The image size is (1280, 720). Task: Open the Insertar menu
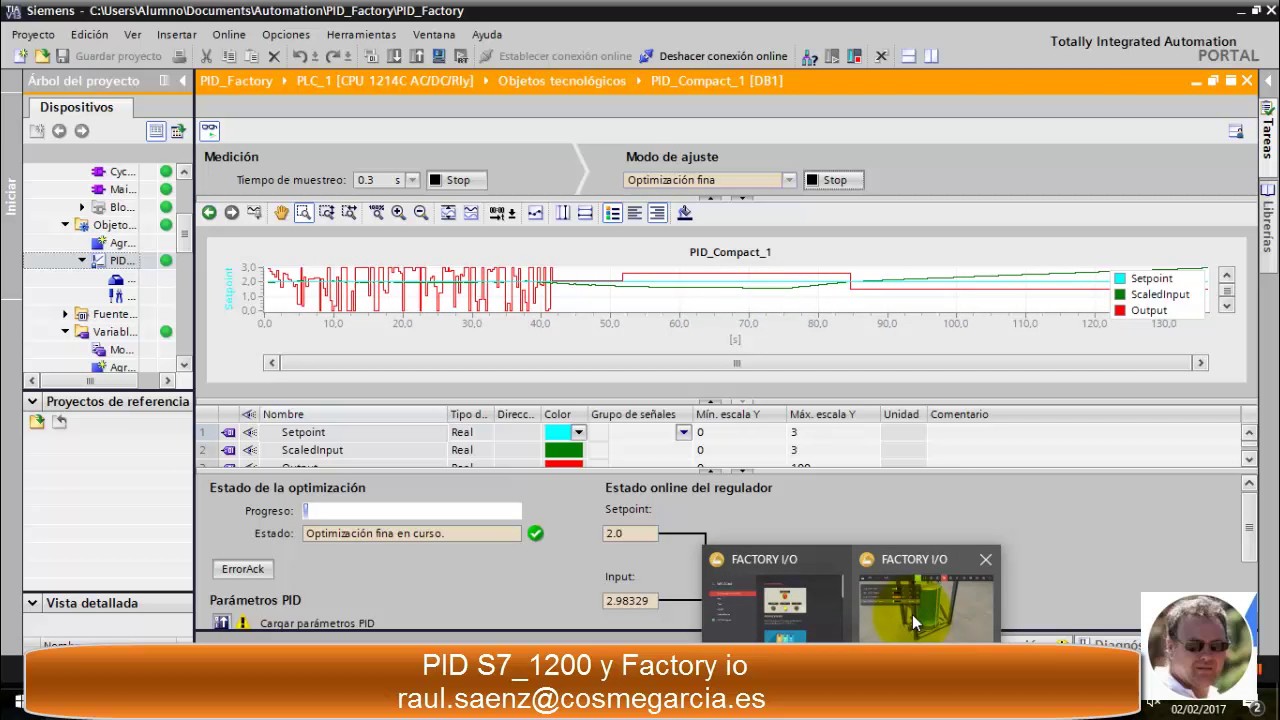tap(176, 34)
